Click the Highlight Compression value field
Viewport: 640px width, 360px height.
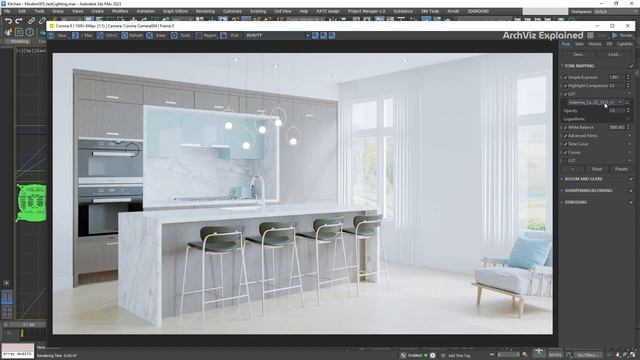coord(616,86)
